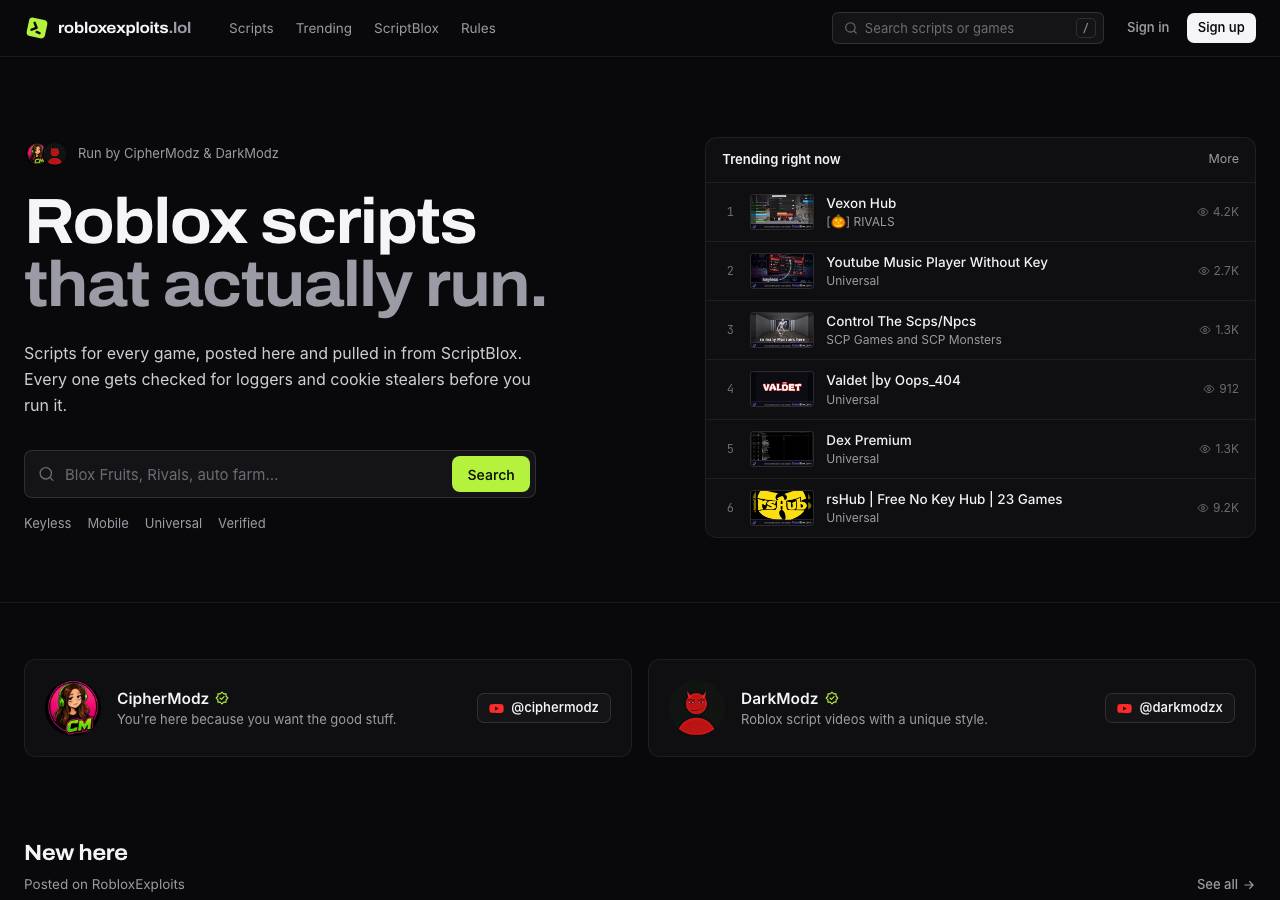Click the verified badge next to DarkModz
Screen dimensions: 1280x900
[x=832, y=698]
